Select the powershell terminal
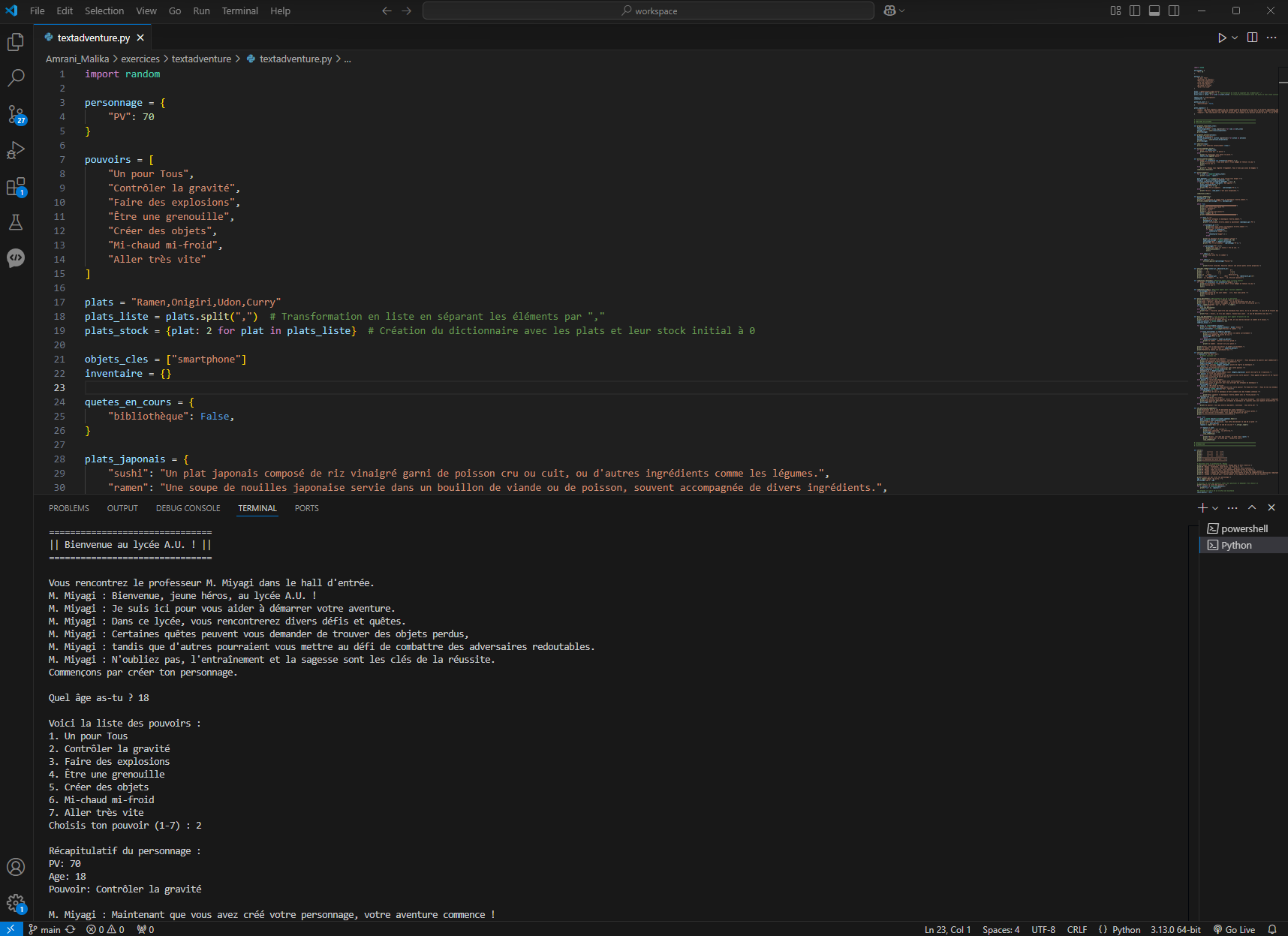 (x=1244, y=528)
